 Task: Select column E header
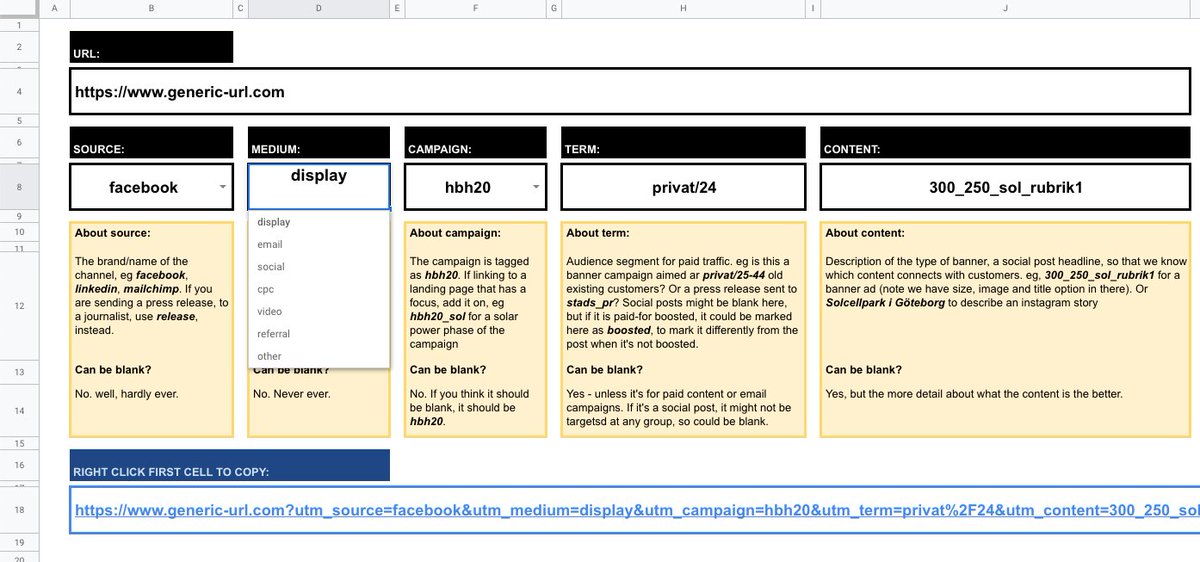(397, 8)
